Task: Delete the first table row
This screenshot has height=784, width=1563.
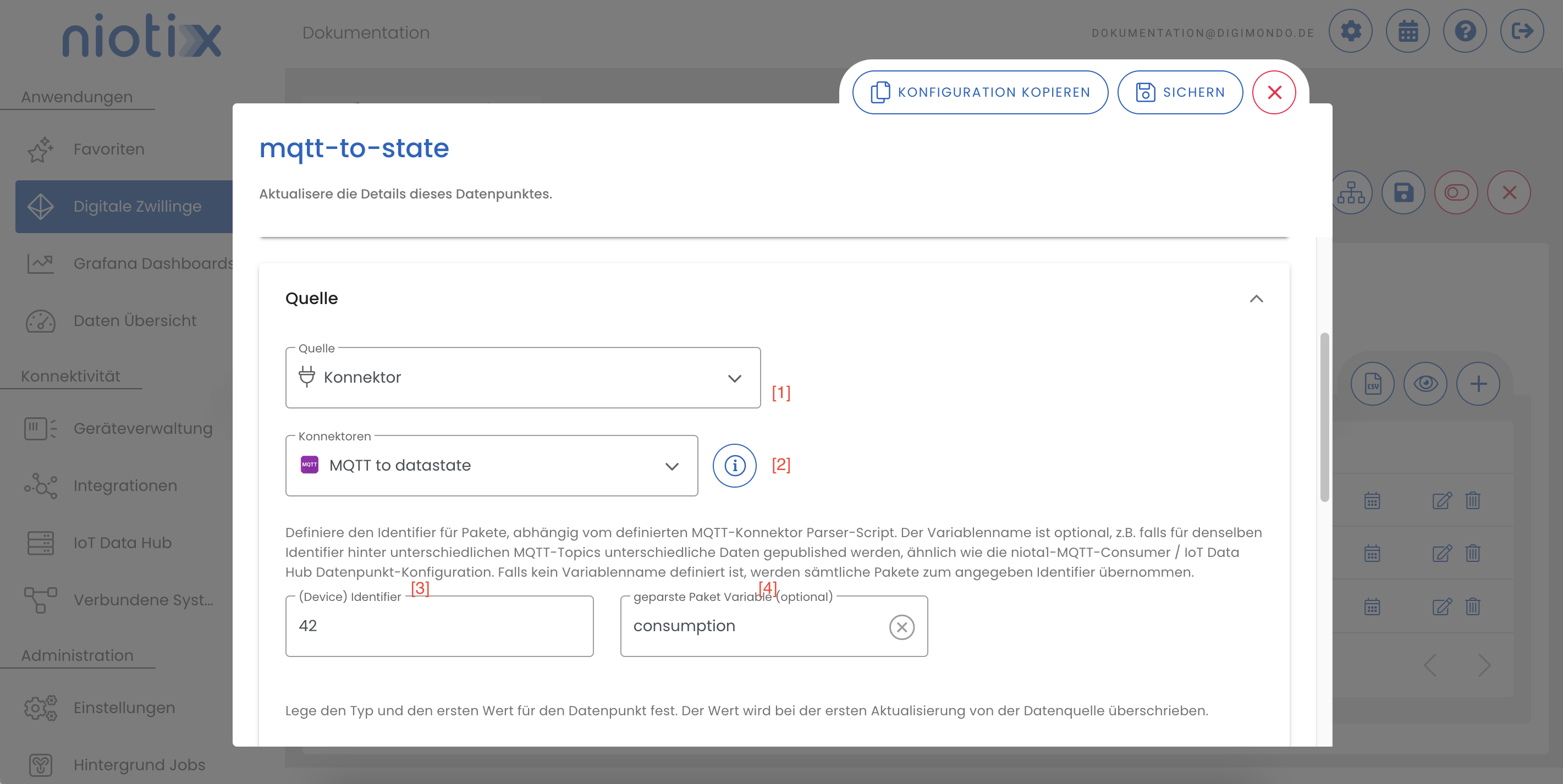Action: tap(1473, 501)
